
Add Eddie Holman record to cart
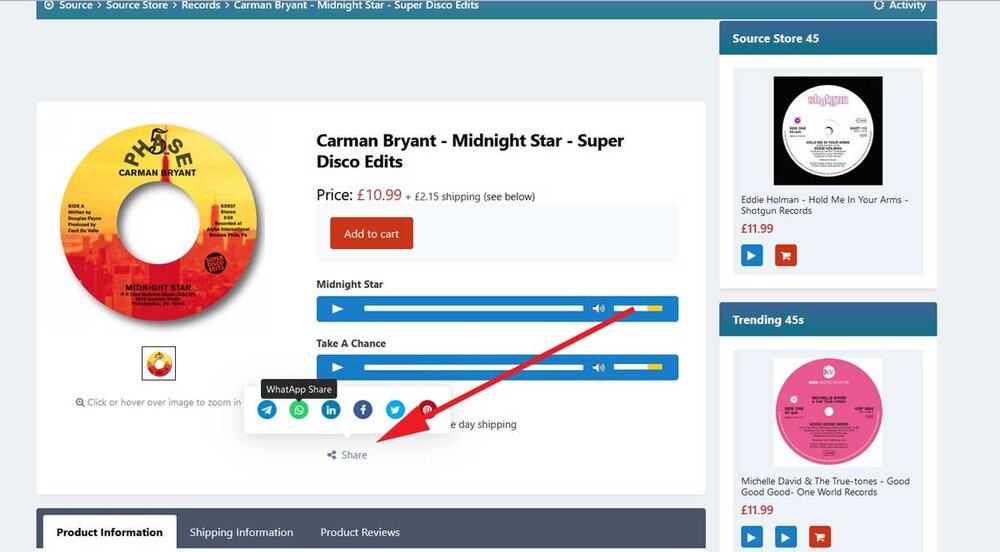[x=786, y=256]
